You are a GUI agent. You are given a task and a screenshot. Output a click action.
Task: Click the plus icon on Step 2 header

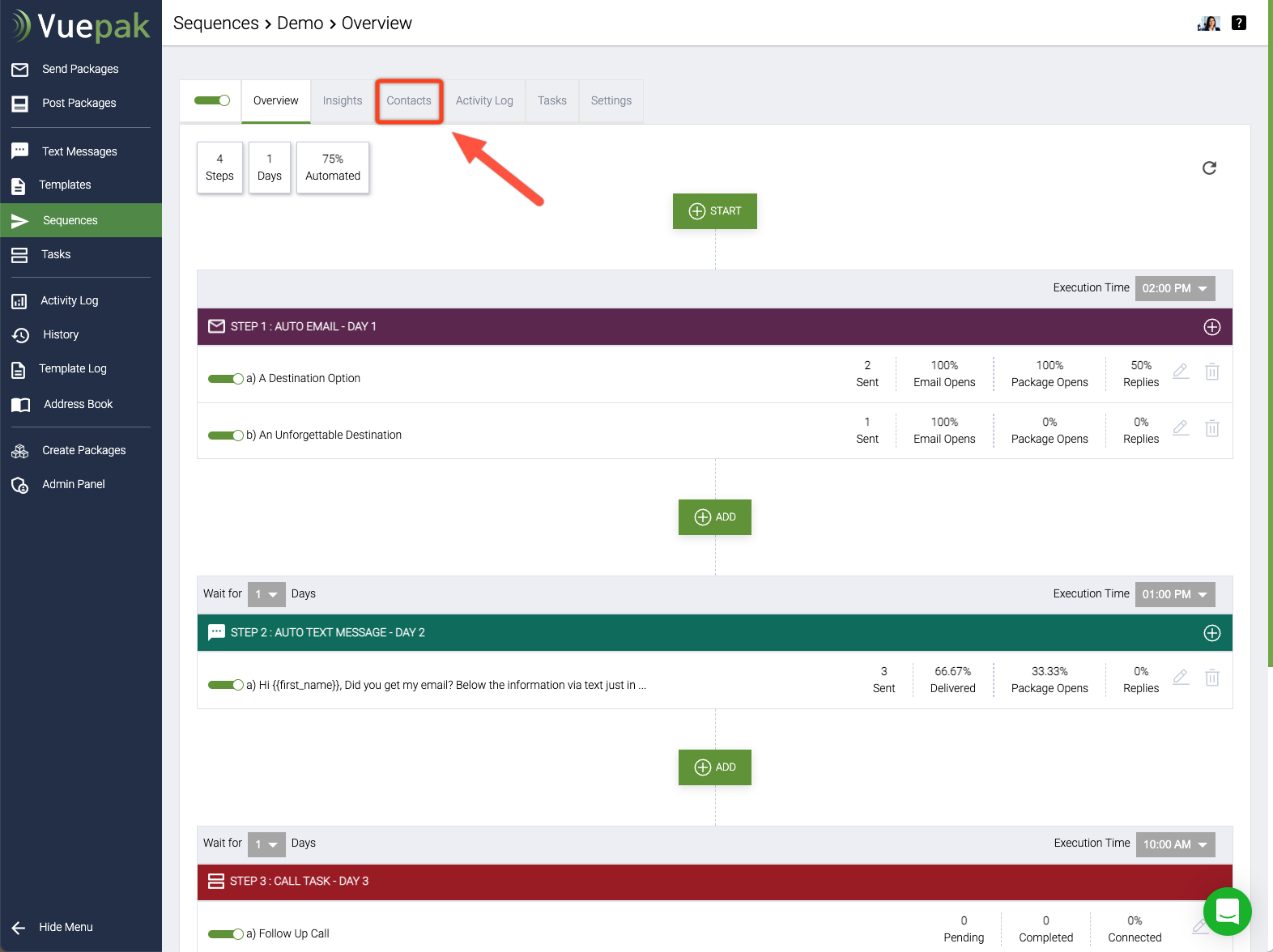pyautogui.click(x=1211, y=633)
